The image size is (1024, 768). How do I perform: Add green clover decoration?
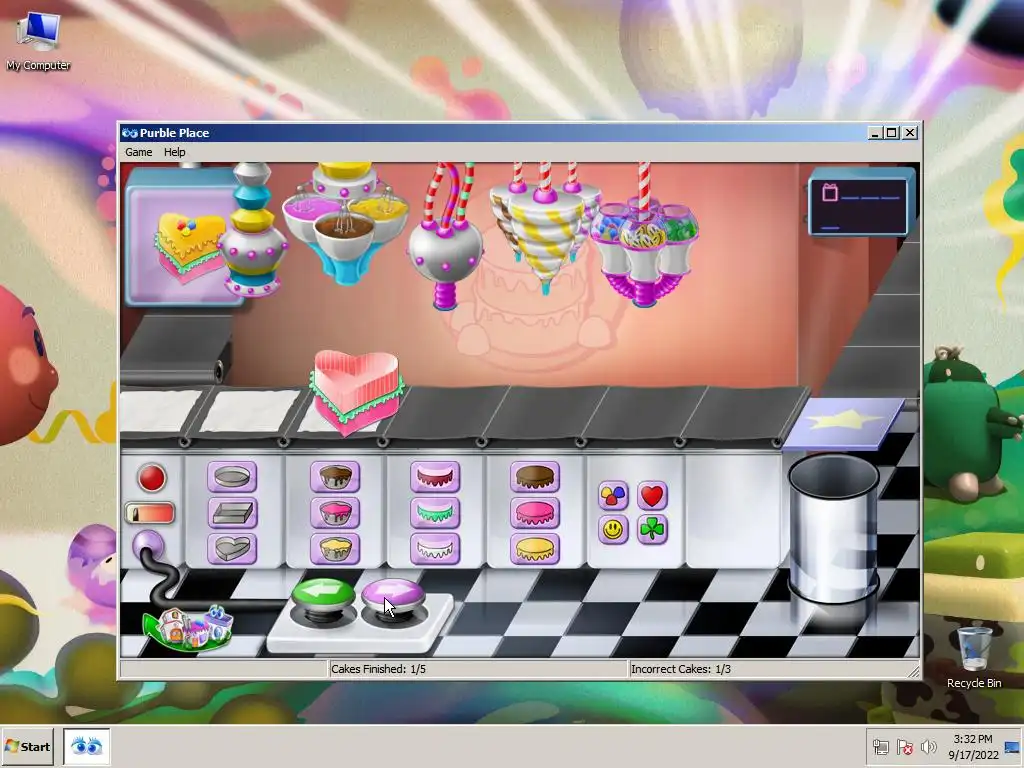pos(652,530)
